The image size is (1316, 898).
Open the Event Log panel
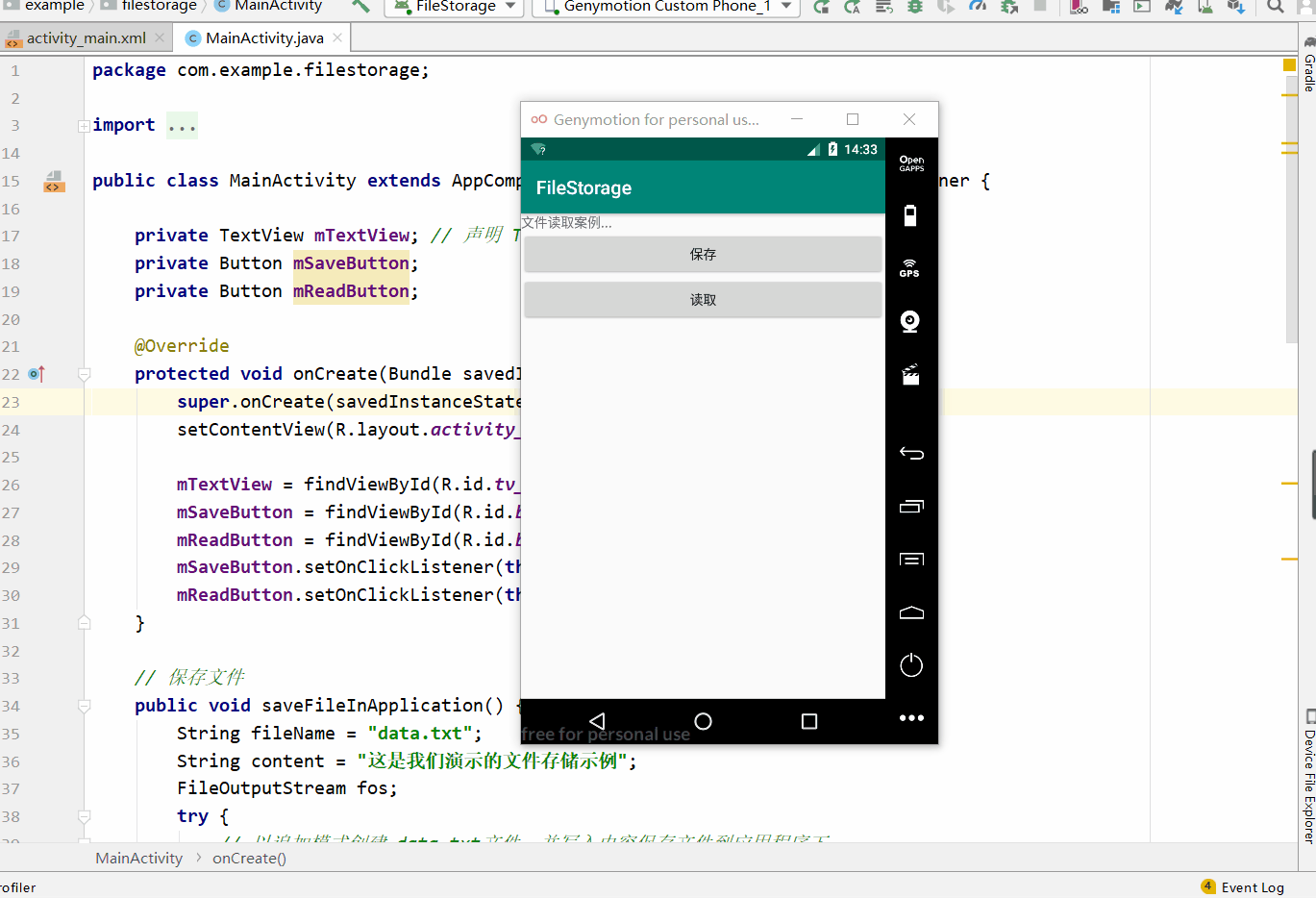pos(1251,887)
